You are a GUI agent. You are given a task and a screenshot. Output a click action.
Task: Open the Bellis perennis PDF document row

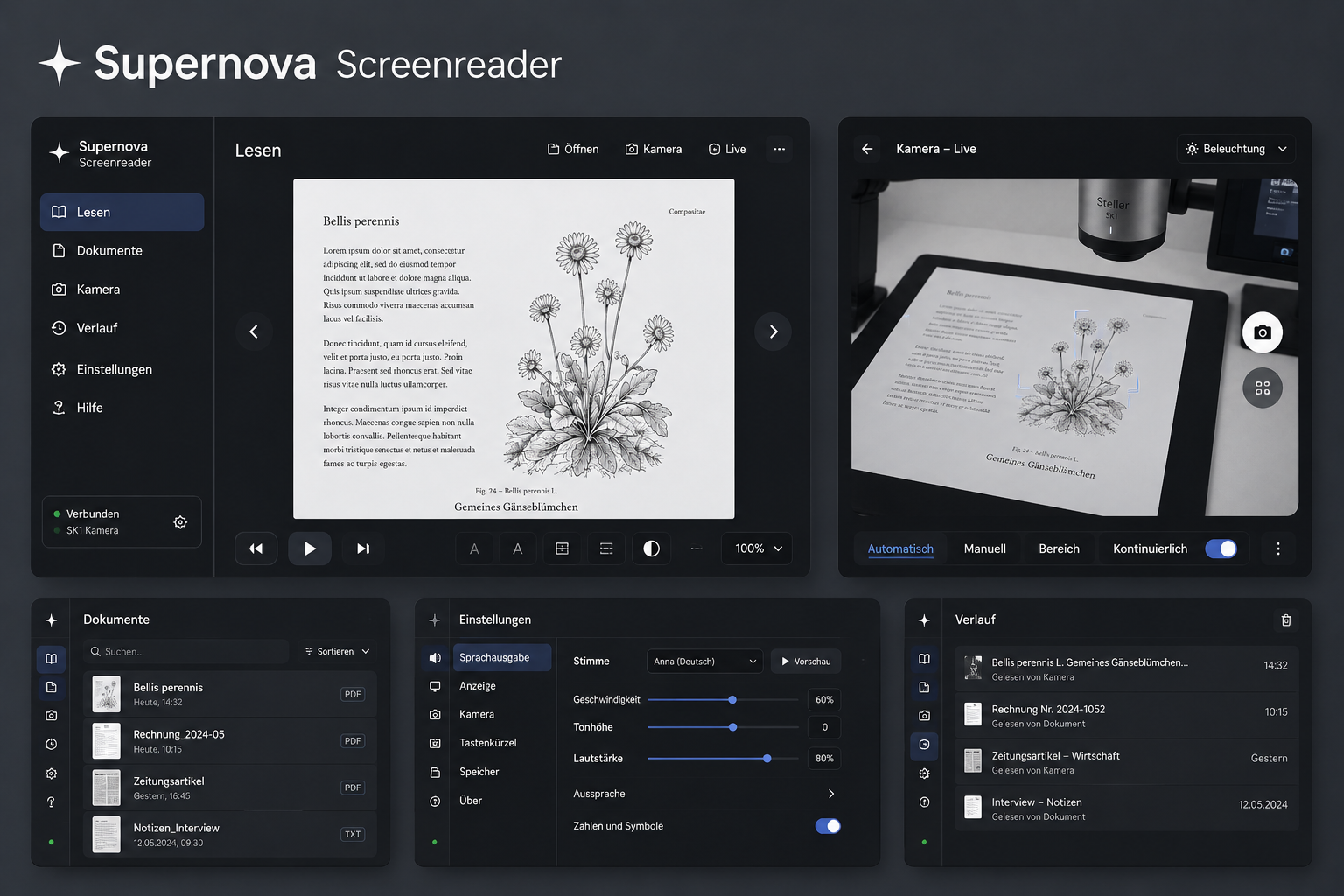(x=229, y=694)
